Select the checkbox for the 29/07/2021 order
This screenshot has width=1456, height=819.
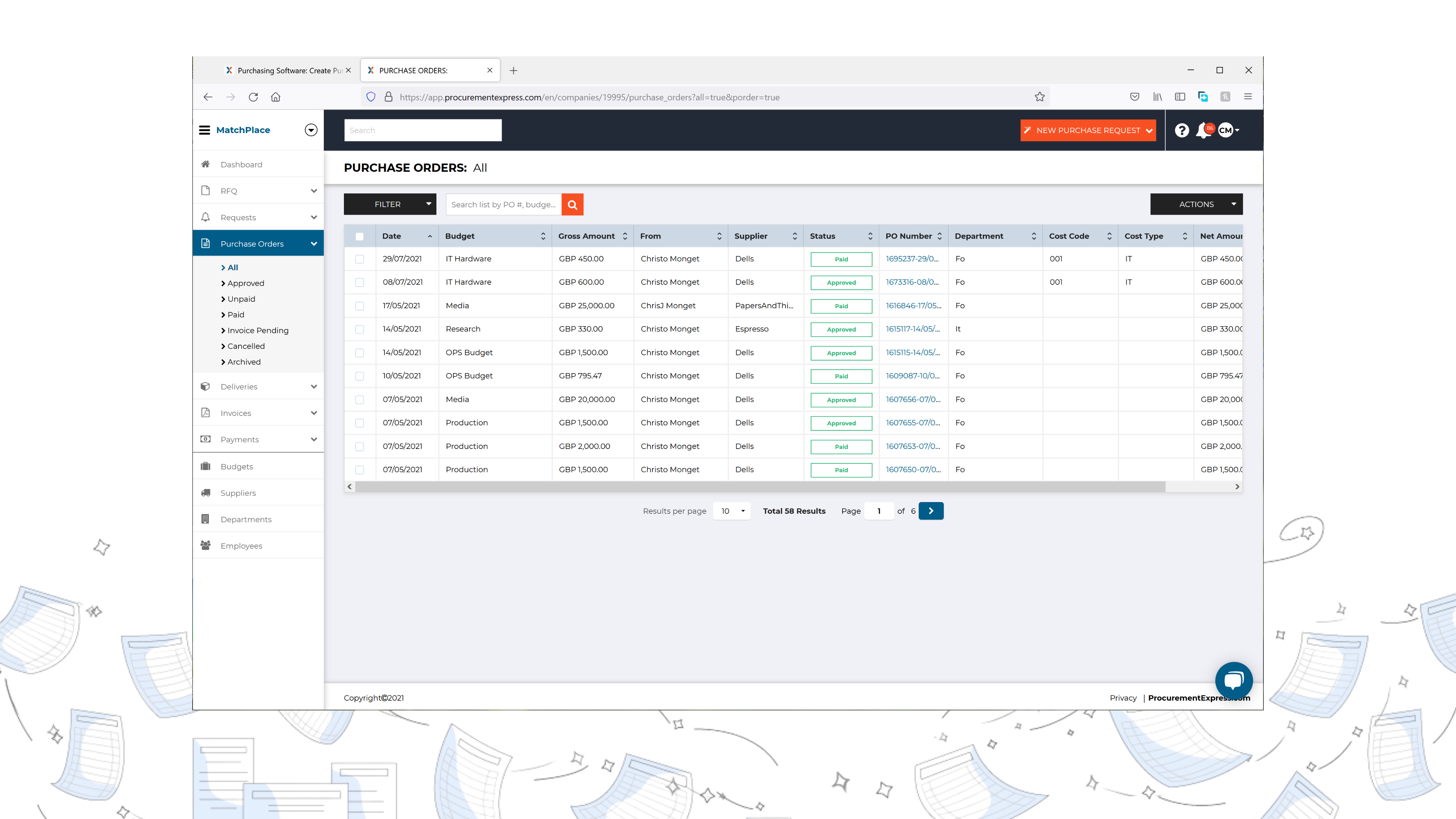(360, 258)
